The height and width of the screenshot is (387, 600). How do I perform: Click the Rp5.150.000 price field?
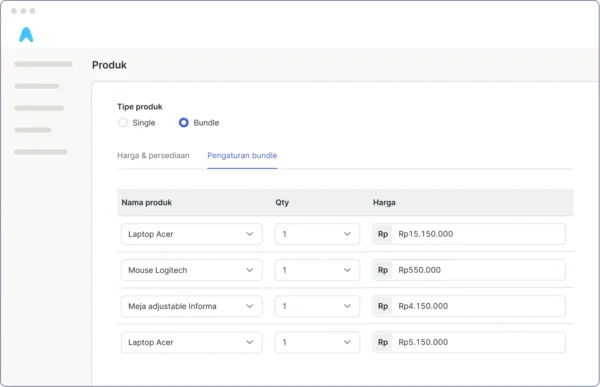[469, 342]
